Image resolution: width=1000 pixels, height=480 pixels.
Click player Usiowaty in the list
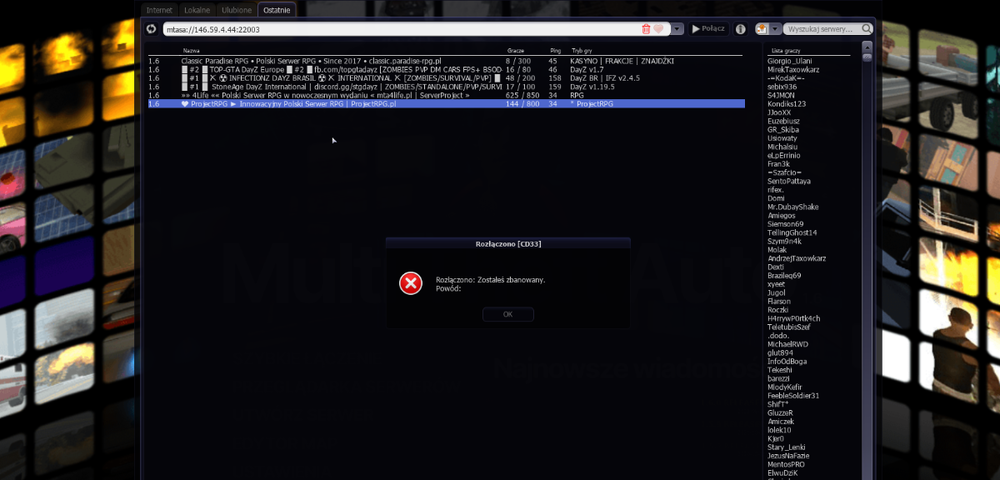click(782, 138)
